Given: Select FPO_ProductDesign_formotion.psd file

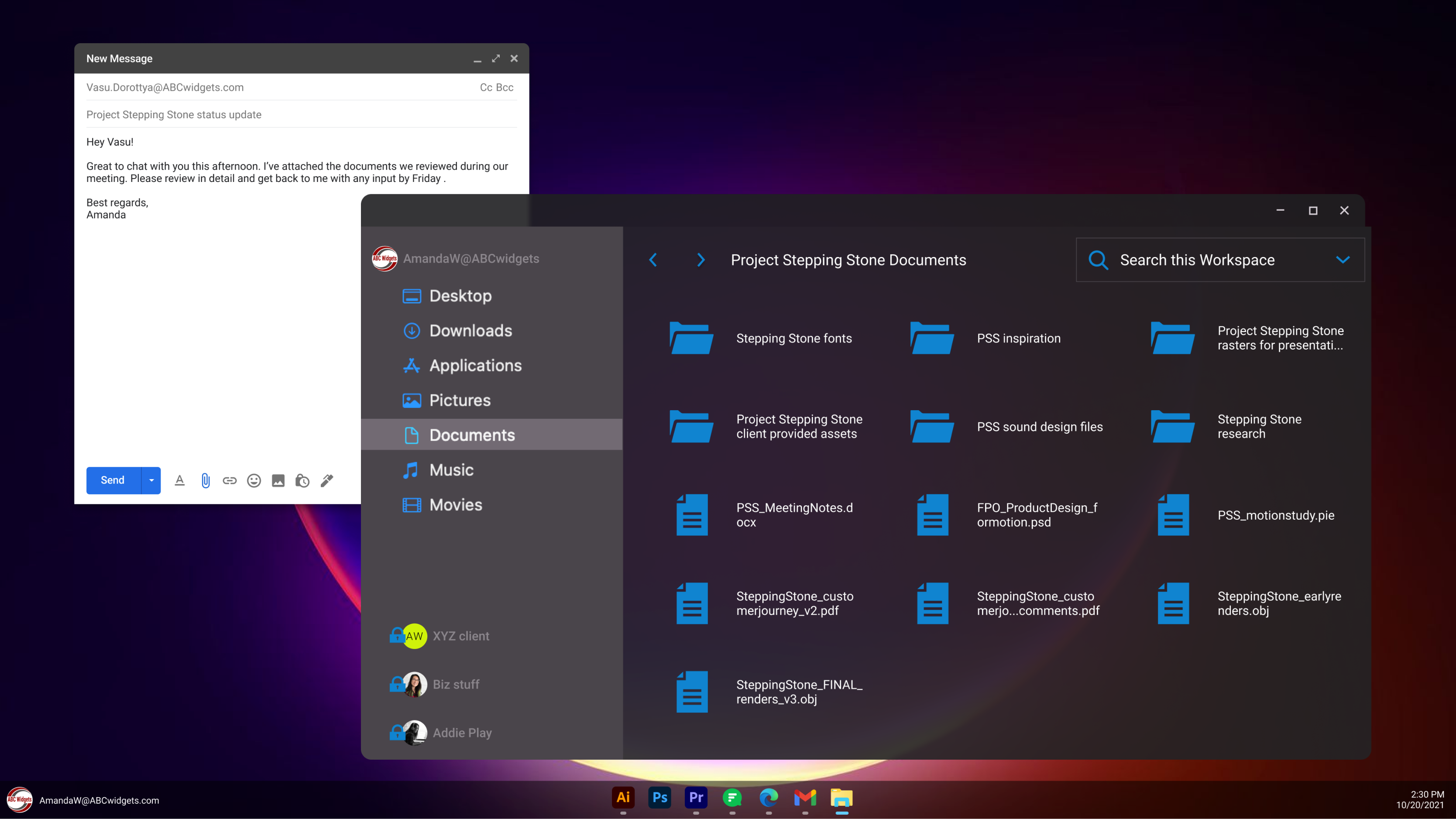Looking at the screenshot, I should pos(1007,515).
